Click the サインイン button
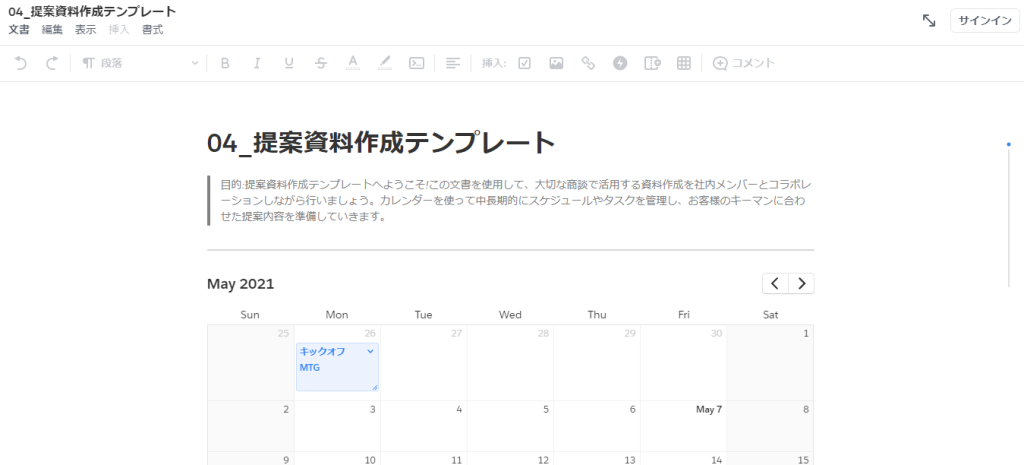 [984, 21]
